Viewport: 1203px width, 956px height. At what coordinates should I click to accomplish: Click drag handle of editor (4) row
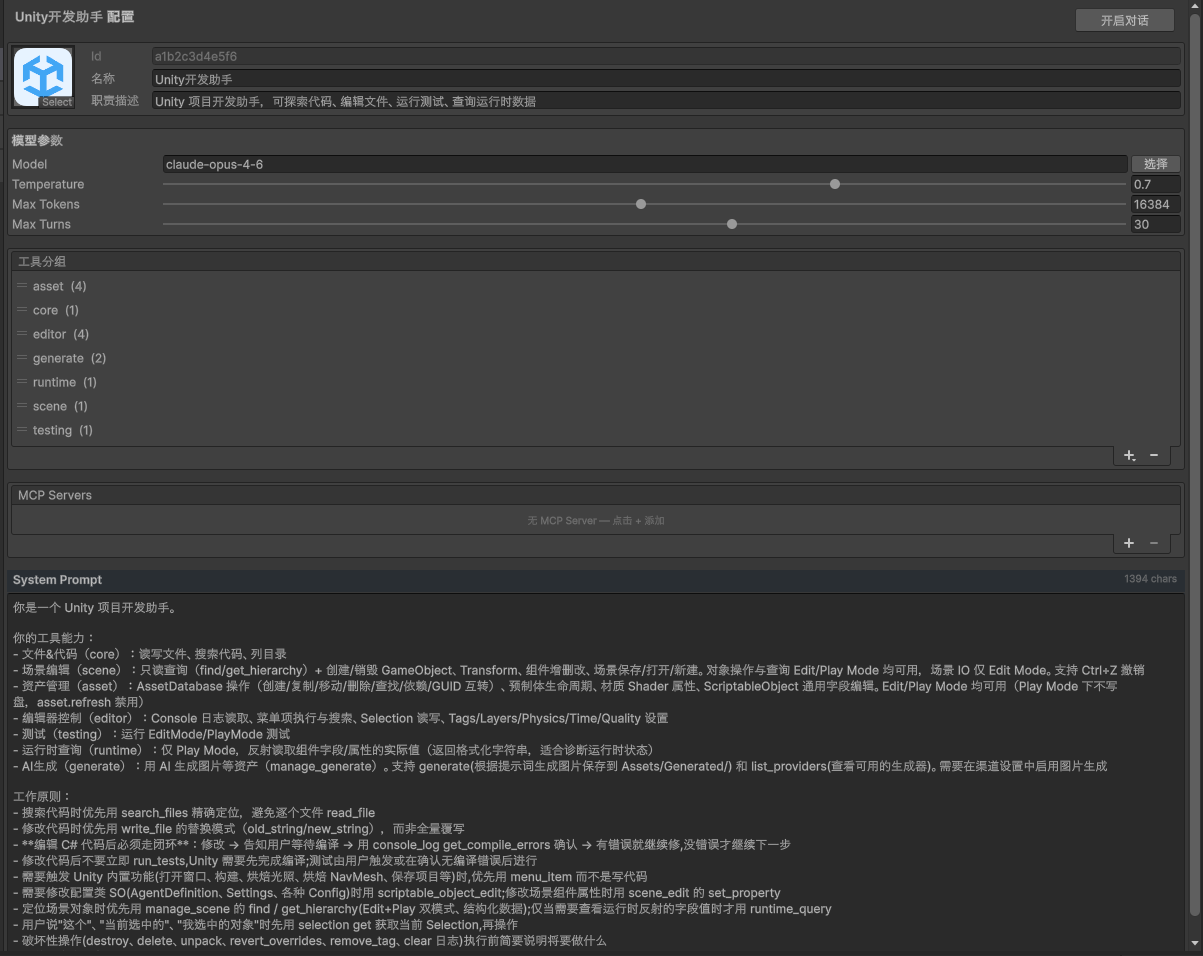pyautogui.click(x=22, y=334)
